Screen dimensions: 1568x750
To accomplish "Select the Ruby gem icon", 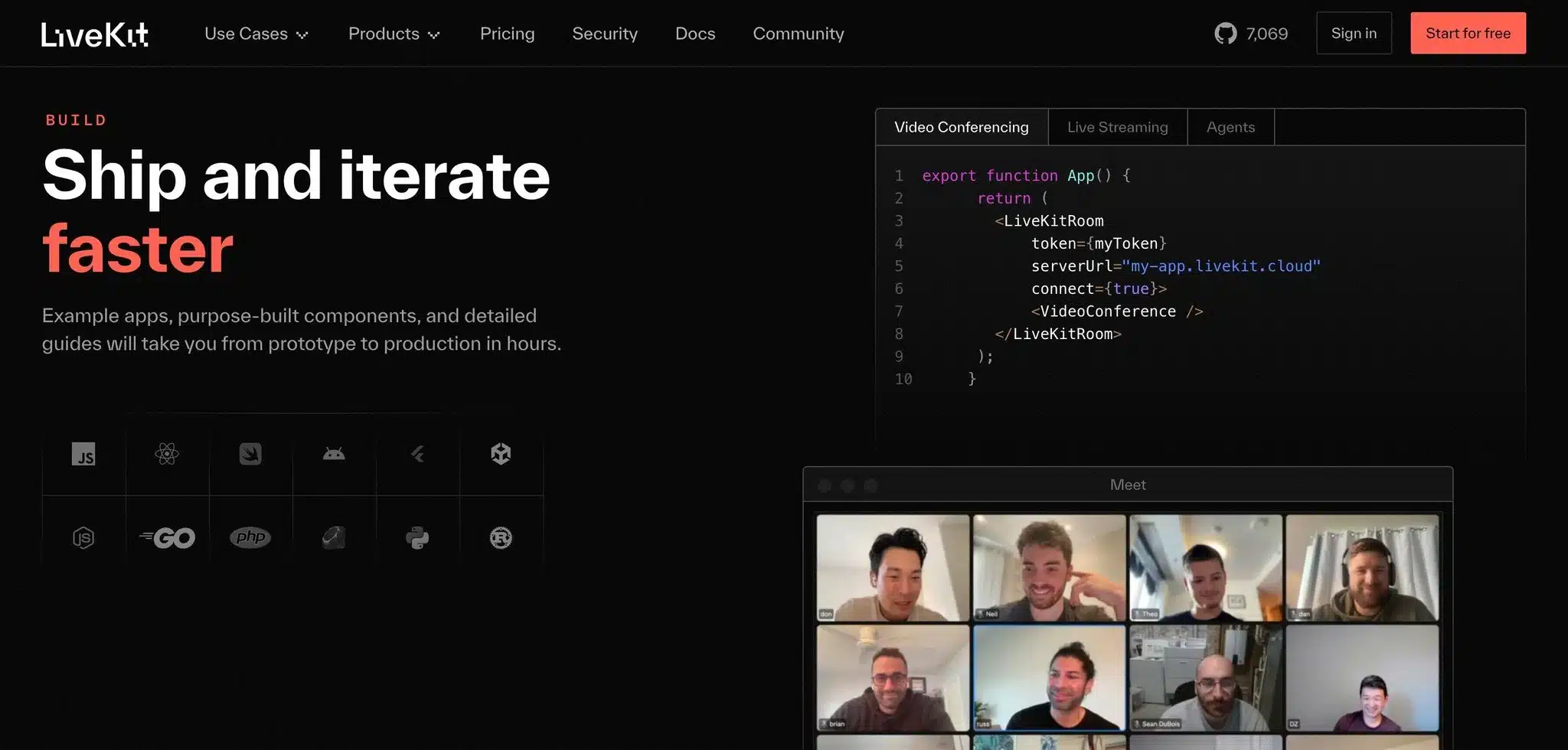I will (334, 538).
